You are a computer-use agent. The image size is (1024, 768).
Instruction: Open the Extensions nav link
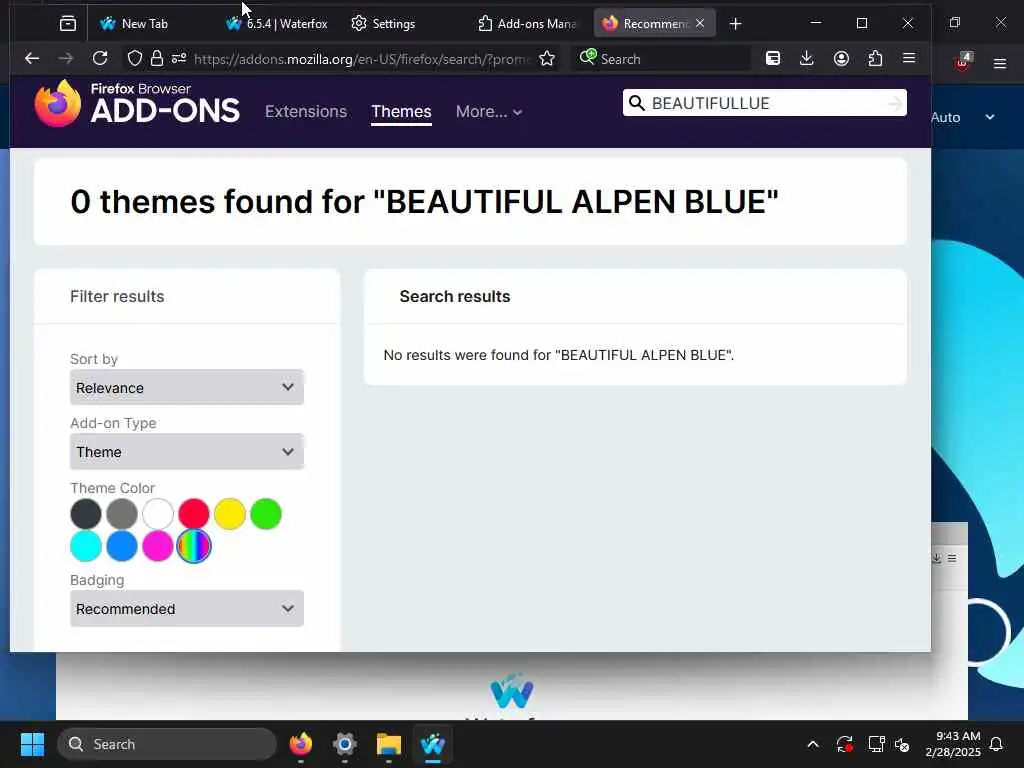(x=306, y=111)
